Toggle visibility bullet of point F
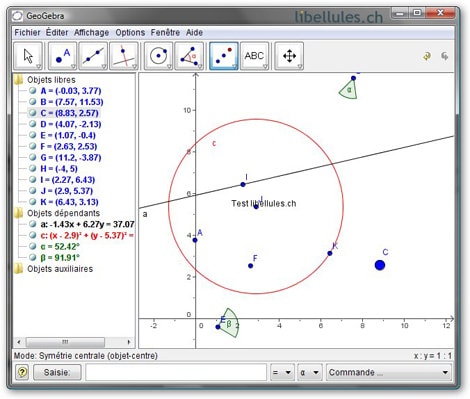470x399 pixels. click(32, 146)
